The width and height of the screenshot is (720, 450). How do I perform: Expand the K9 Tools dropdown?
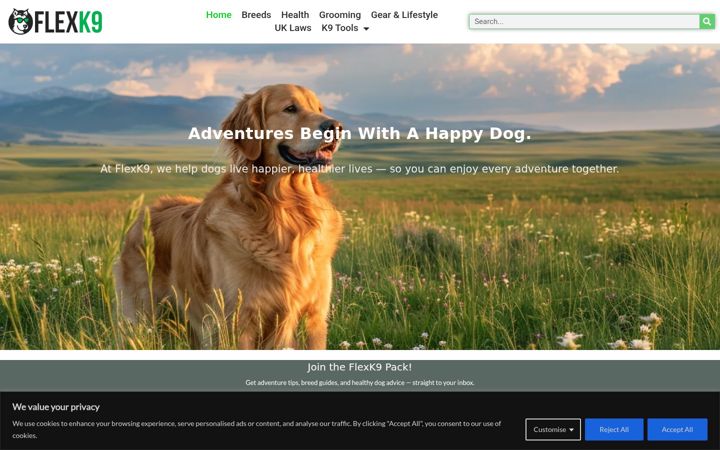(x=345, y=28)
